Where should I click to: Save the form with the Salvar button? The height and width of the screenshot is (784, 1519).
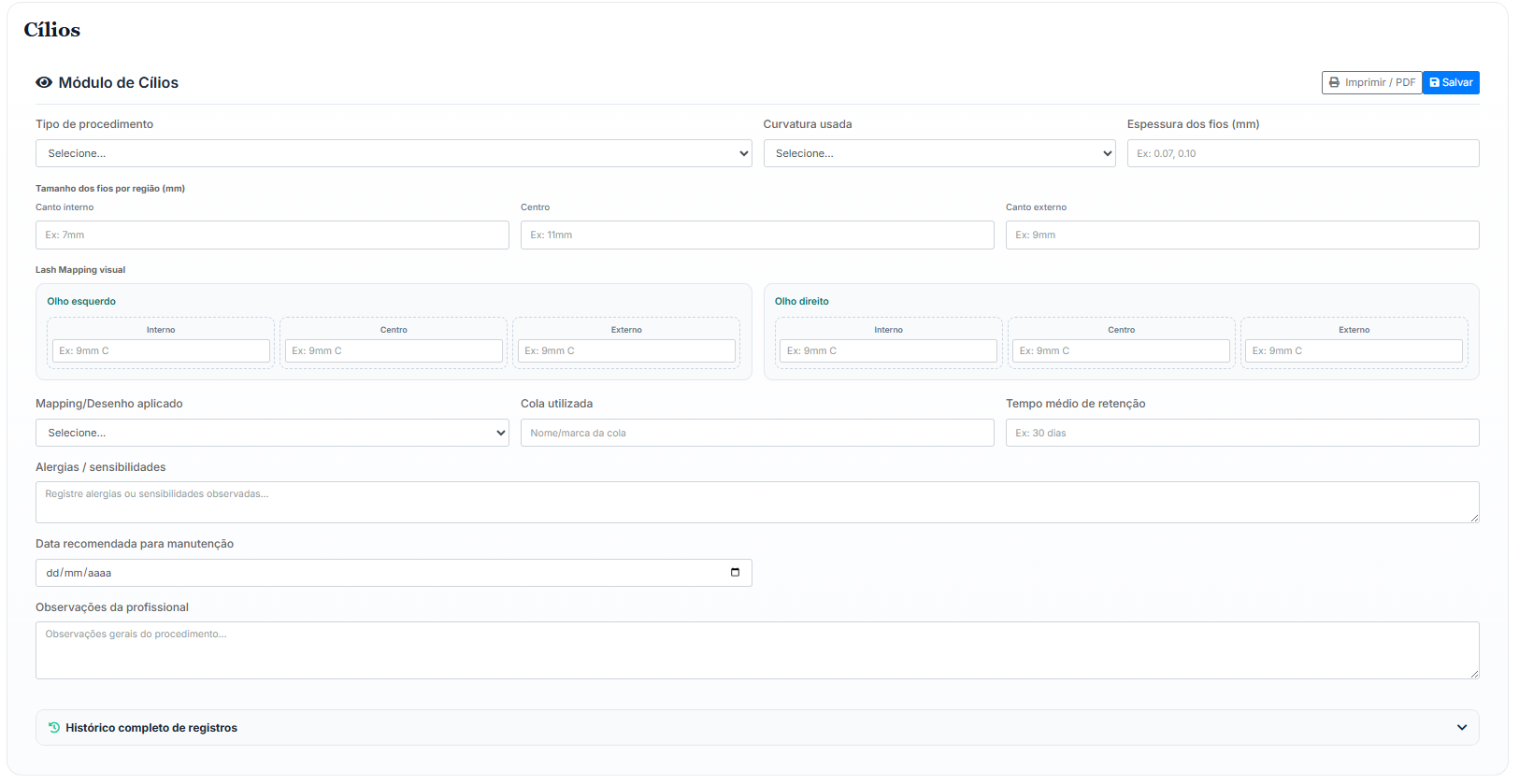click(x=1451, y=82)
